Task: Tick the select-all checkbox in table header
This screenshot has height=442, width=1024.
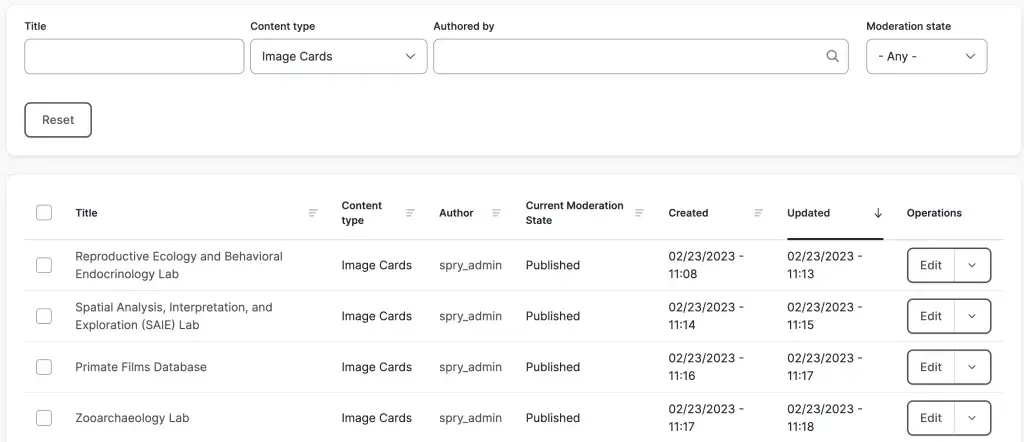Action: 44,213
